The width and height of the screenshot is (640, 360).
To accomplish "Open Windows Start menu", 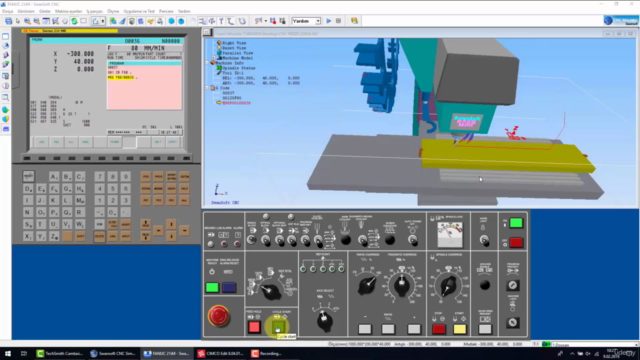I will click(8, 353).
